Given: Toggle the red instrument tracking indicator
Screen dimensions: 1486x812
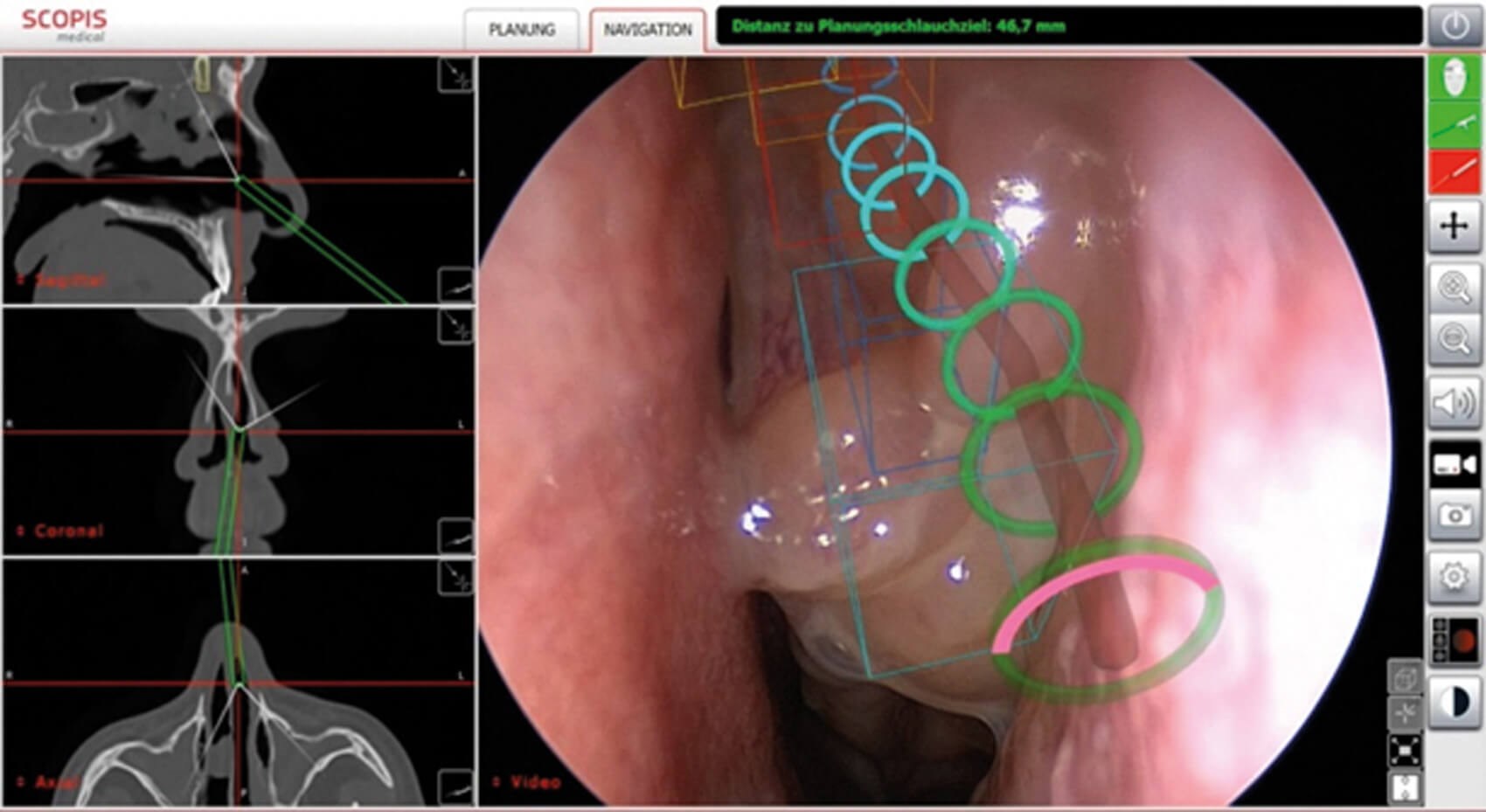Looking at the screenshot, I should tap(1454, 172).
